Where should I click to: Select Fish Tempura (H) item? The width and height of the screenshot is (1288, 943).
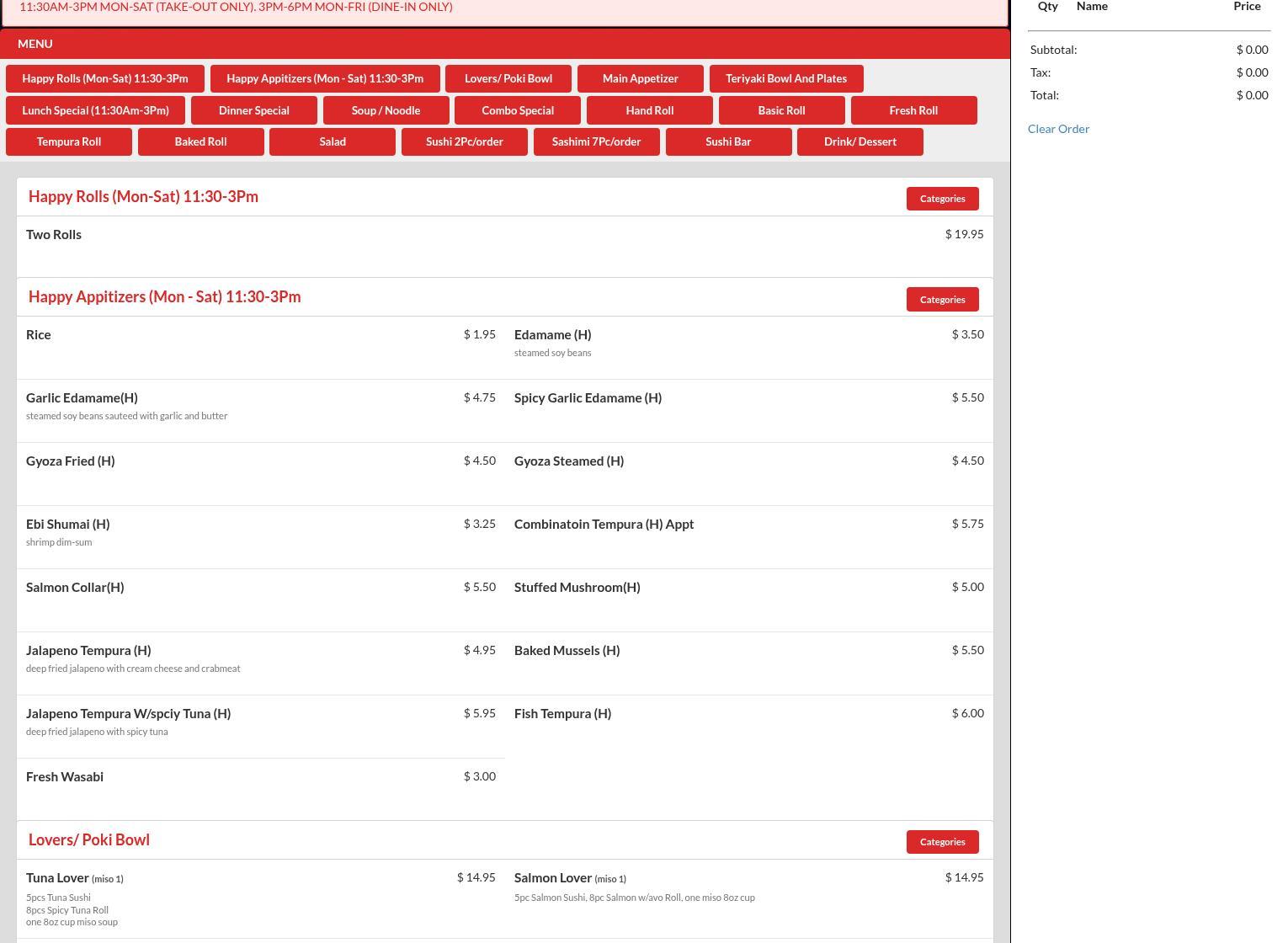749,727
